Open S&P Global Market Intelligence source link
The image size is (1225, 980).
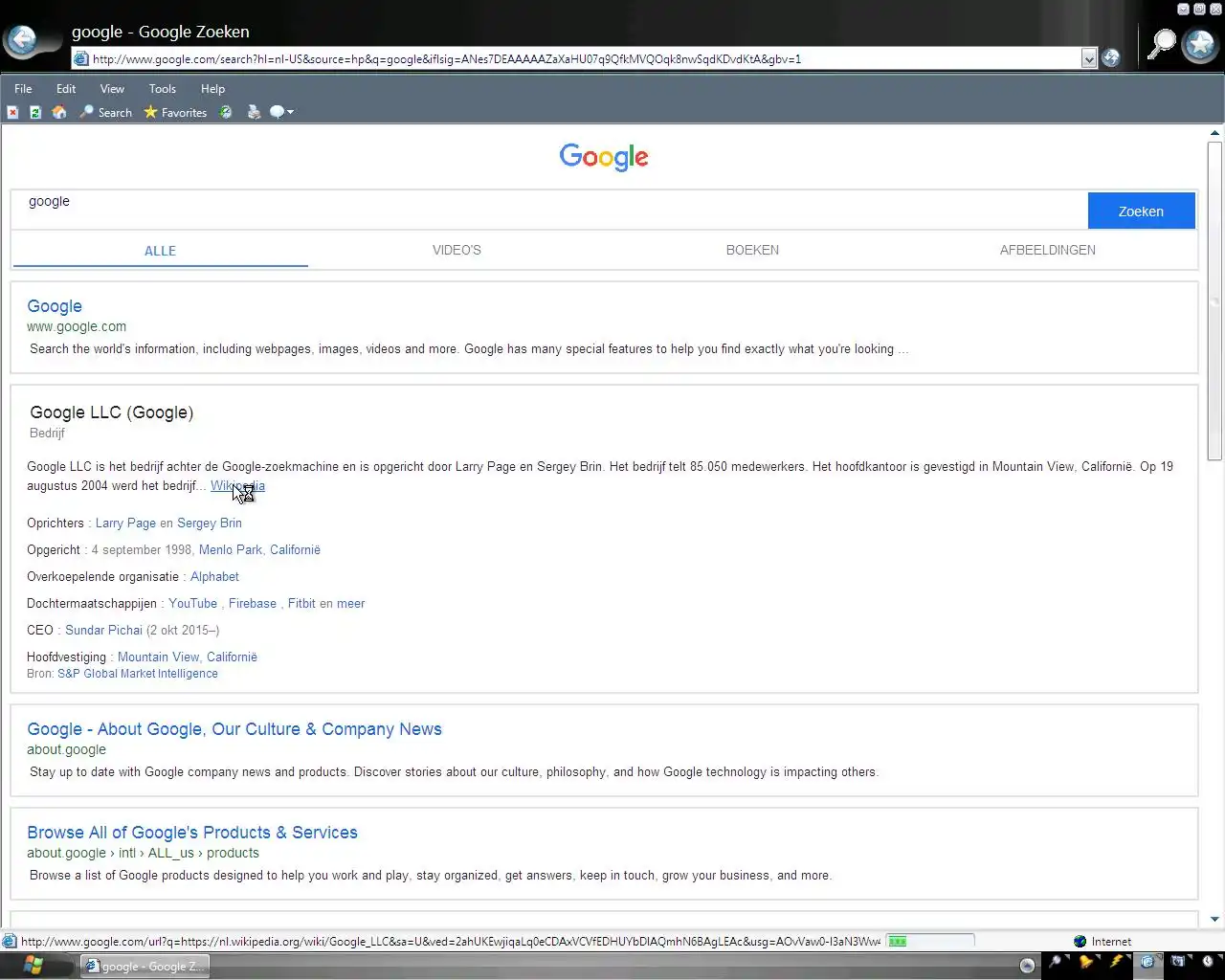pos(138,674)
